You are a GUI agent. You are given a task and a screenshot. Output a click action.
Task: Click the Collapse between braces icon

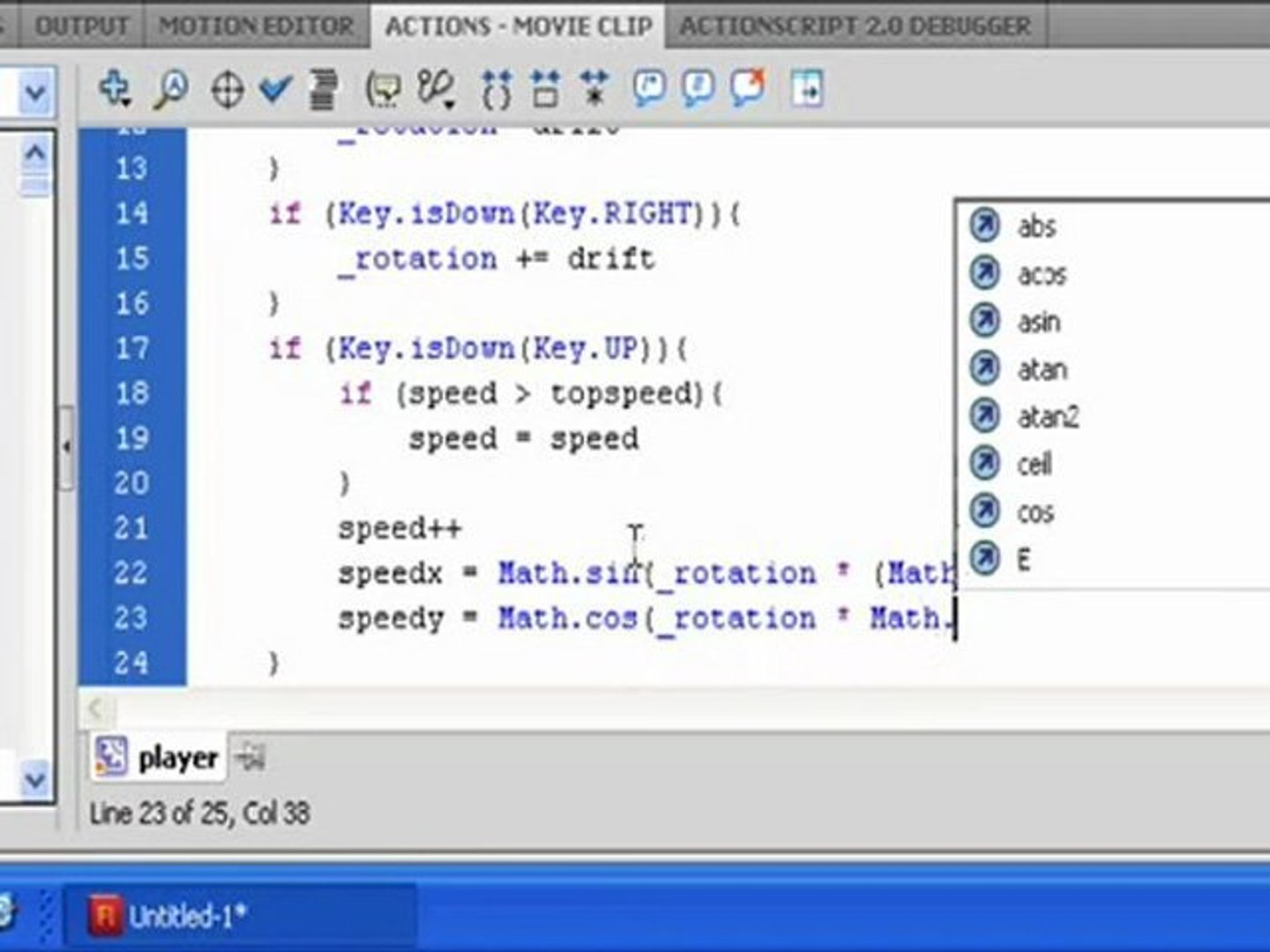coord(497,90)
